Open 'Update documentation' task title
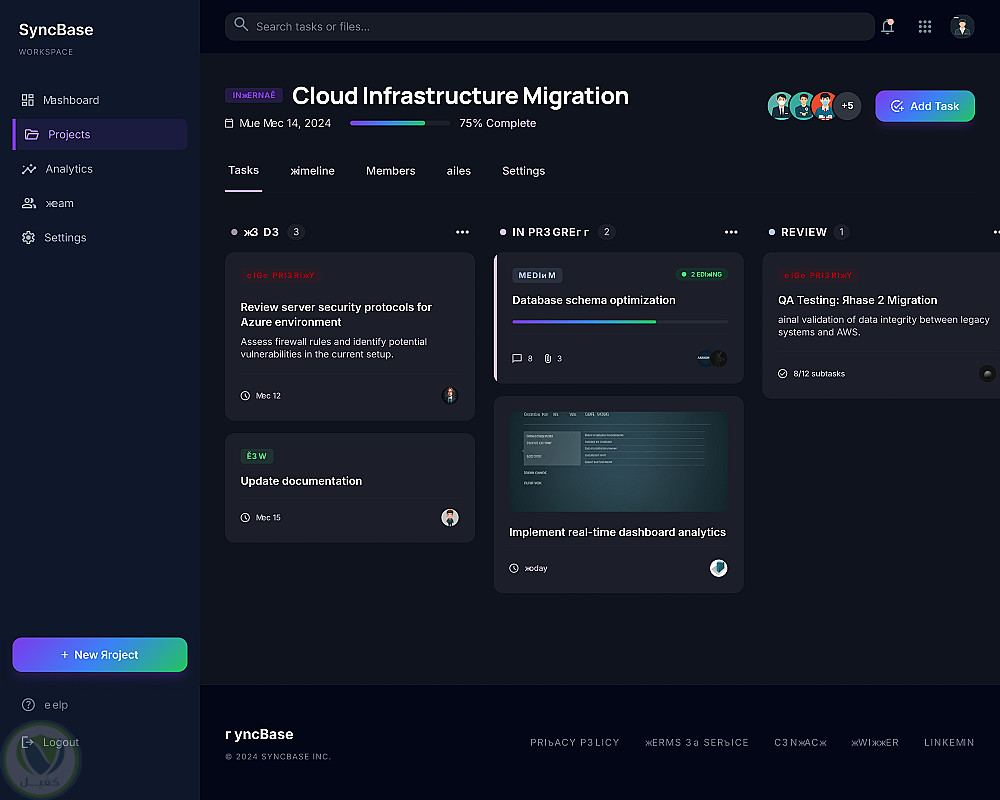Screen dimensions: 1000x800 click(x=301, y=481)
